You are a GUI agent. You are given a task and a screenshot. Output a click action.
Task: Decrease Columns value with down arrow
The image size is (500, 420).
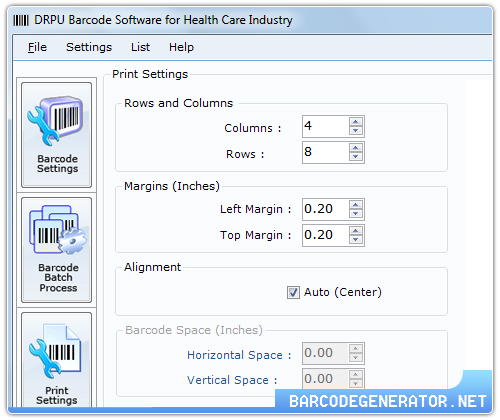pos(356,131)
